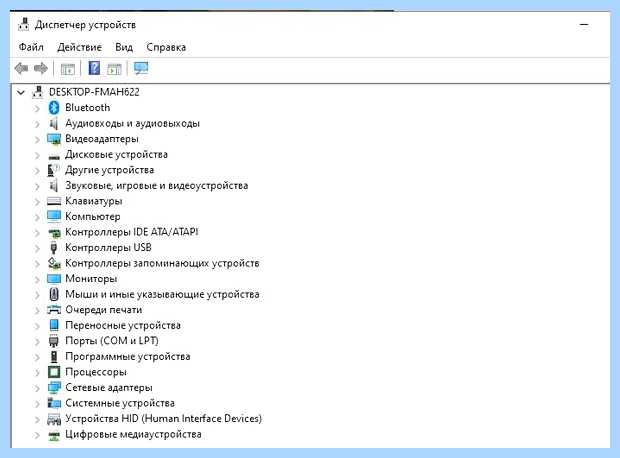The width and height of the screenshot is (620, 458).
Task: Open the blue Help question-mark toolbar icon
Action: point(94,68)
